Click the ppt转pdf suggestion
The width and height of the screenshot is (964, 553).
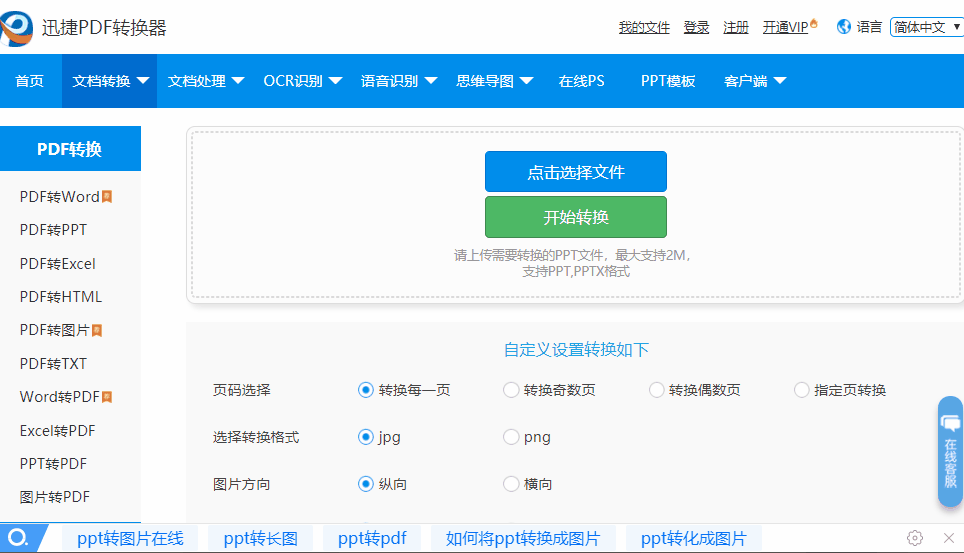point(372,539)
